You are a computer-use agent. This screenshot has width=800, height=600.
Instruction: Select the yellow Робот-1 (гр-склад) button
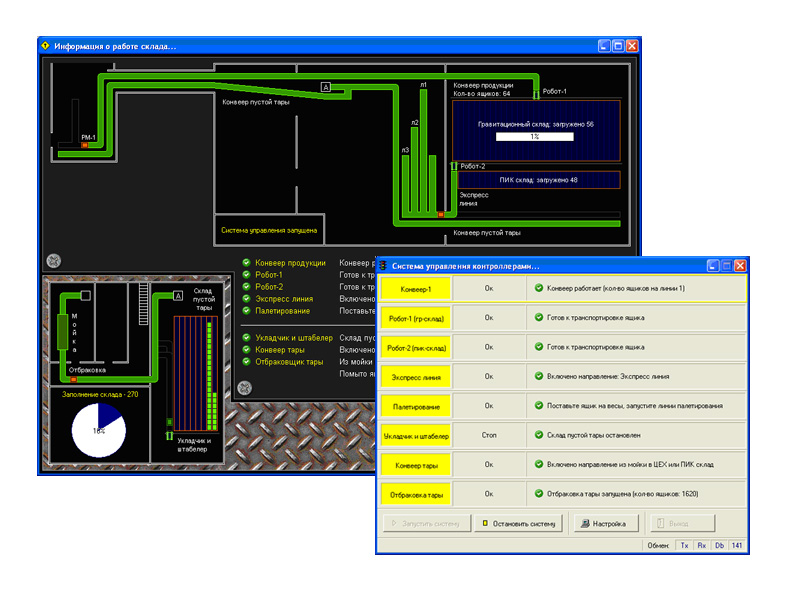point(416,319)
